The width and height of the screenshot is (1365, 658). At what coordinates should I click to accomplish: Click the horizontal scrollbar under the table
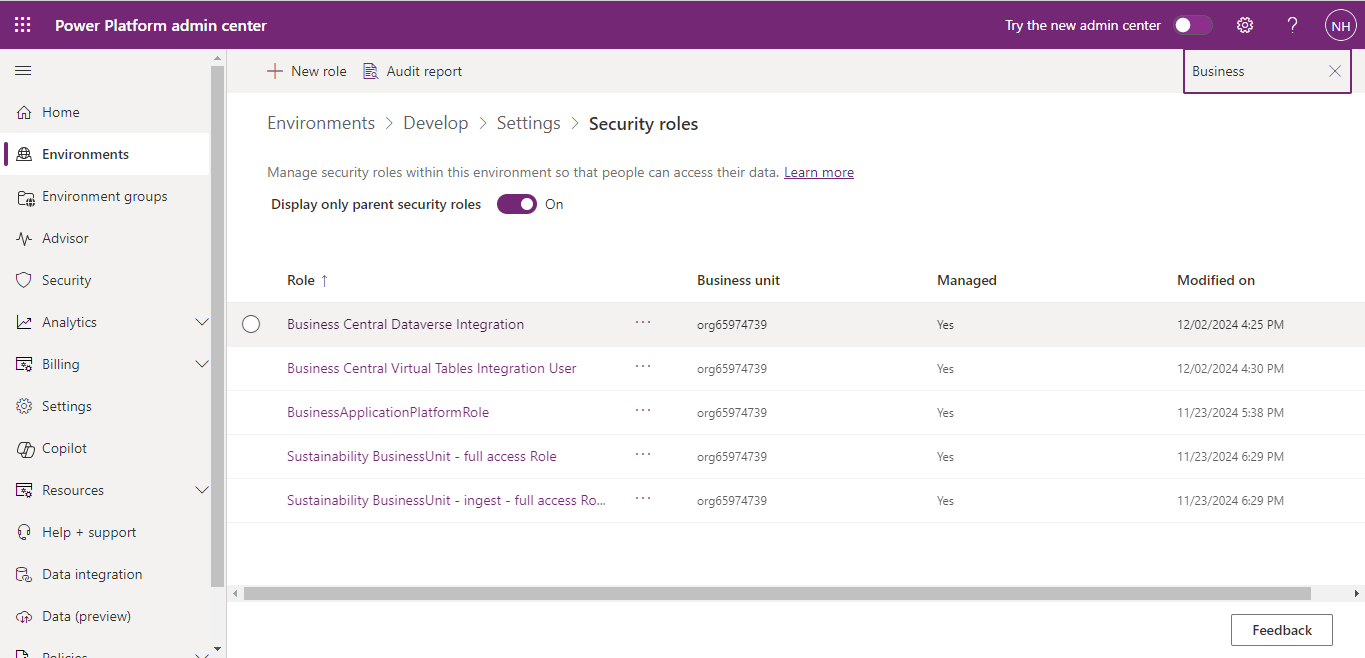click(x=776, y=593)
